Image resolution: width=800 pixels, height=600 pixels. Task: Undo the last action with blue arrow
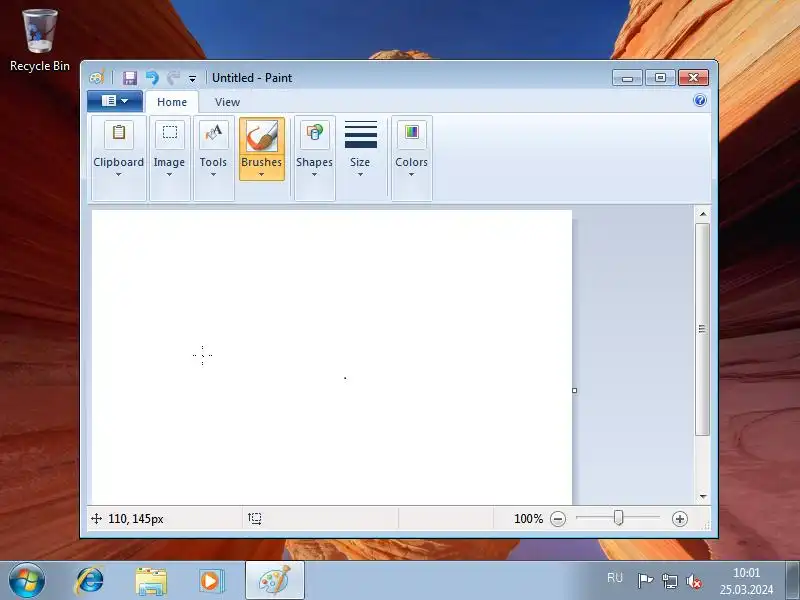tap(152, 78)
